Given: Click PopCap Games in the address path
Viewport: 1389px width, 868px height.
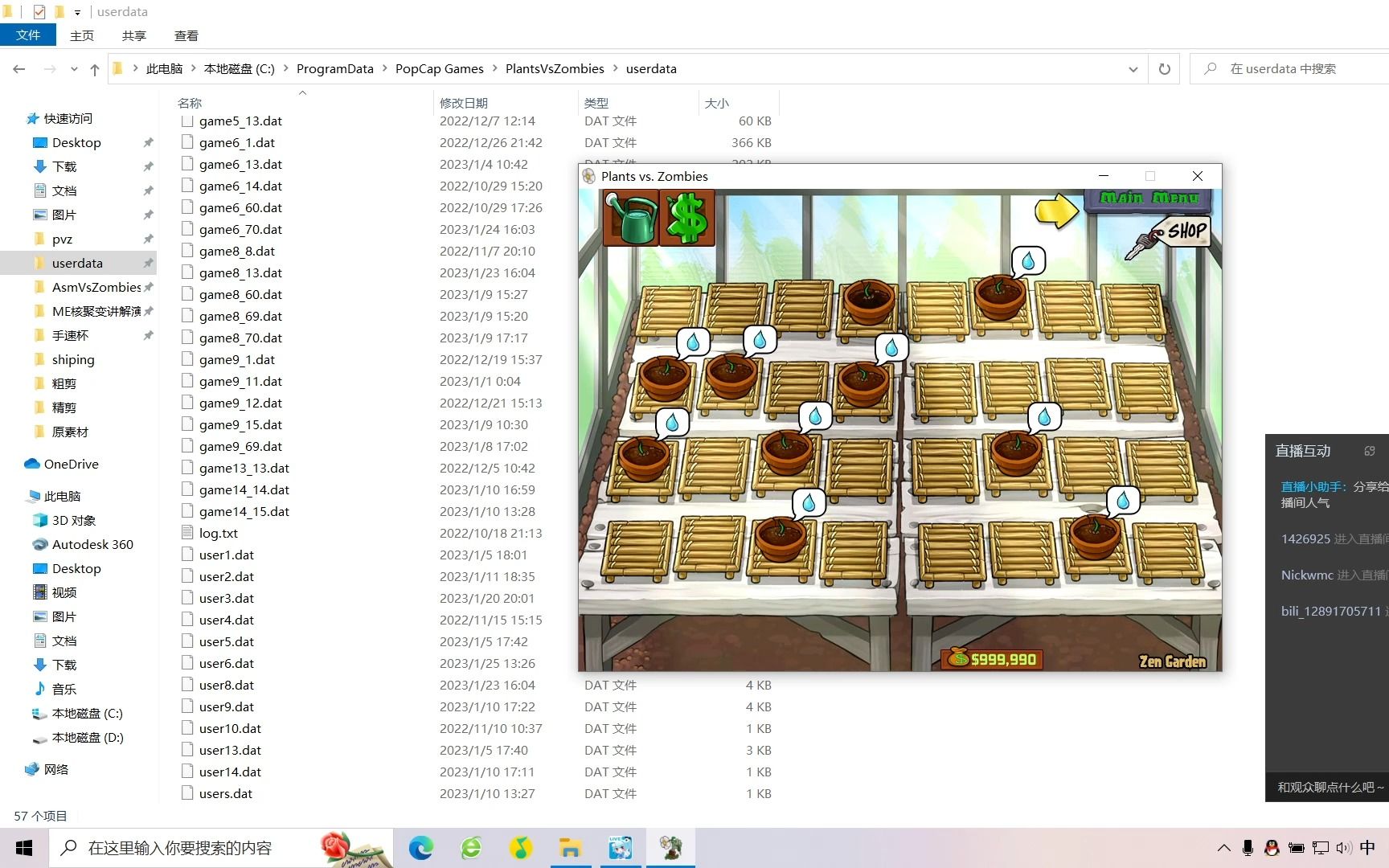Looking at the screenshot, I should pyautogui.click(x=440, y=69).
